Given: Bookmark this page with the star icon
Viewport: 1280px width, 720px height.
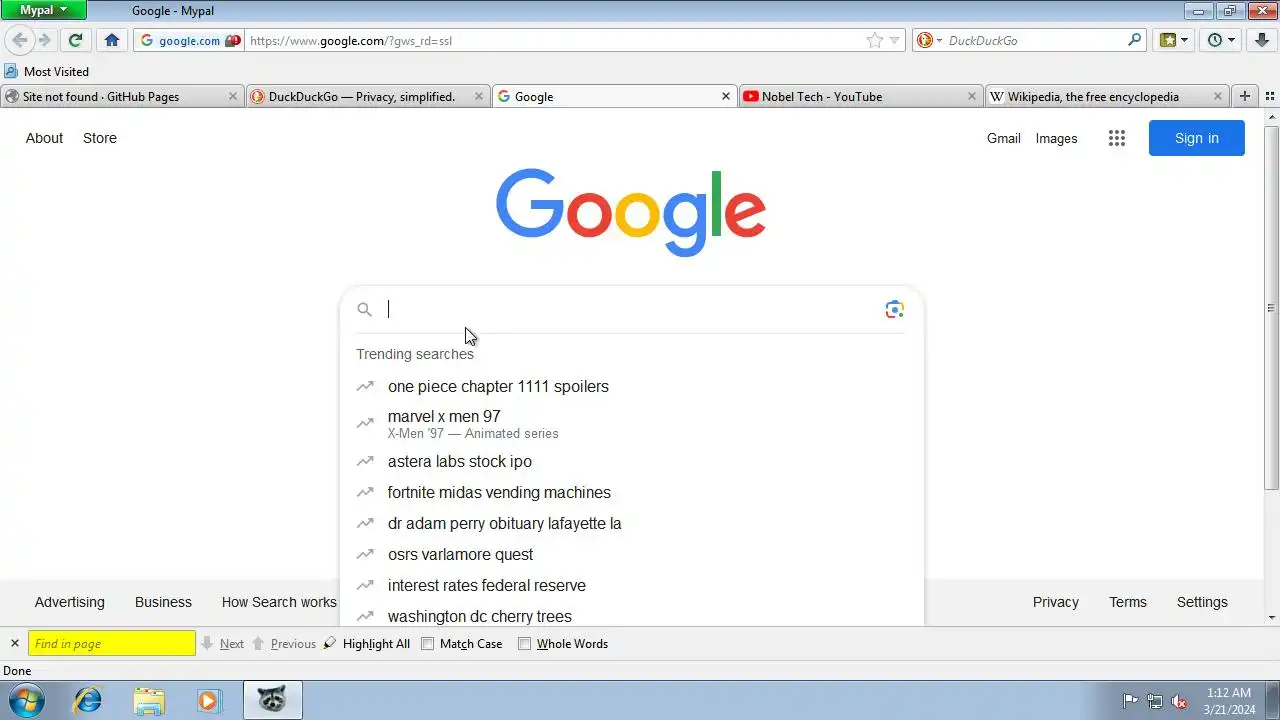Looking at the screenshot, I should tap(875, 40).
